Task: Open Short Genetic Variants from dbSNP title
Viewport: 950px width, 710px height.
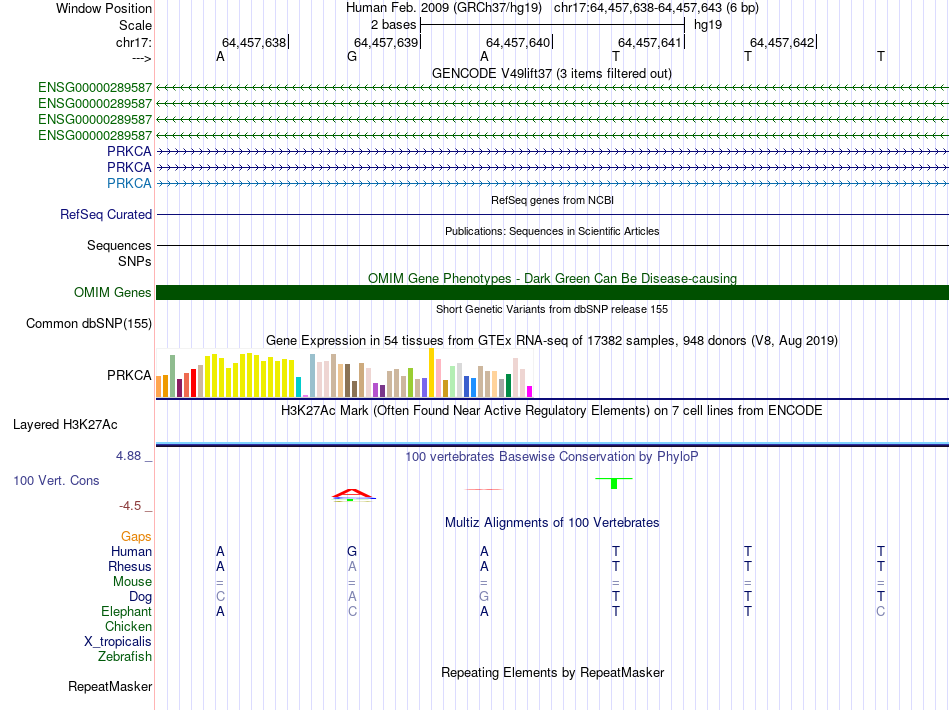Action: coord(552,309)
